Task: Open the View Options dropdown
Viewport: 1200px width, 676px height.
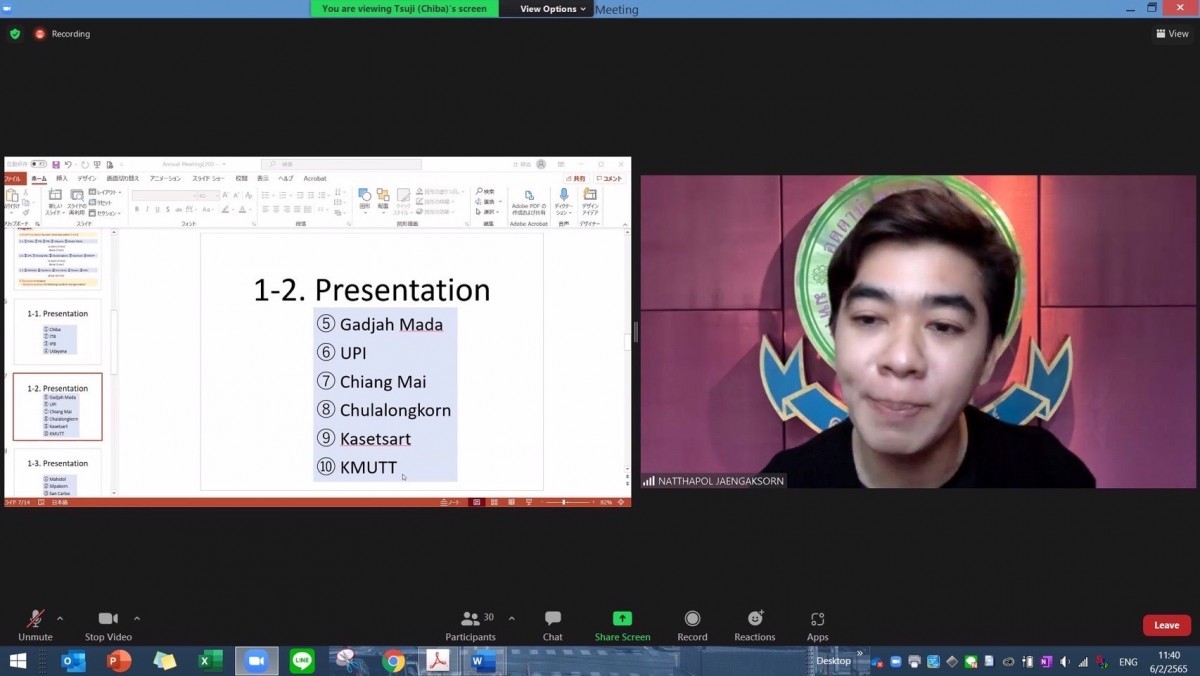Action: pyautogui.click(x=553, y=9)
